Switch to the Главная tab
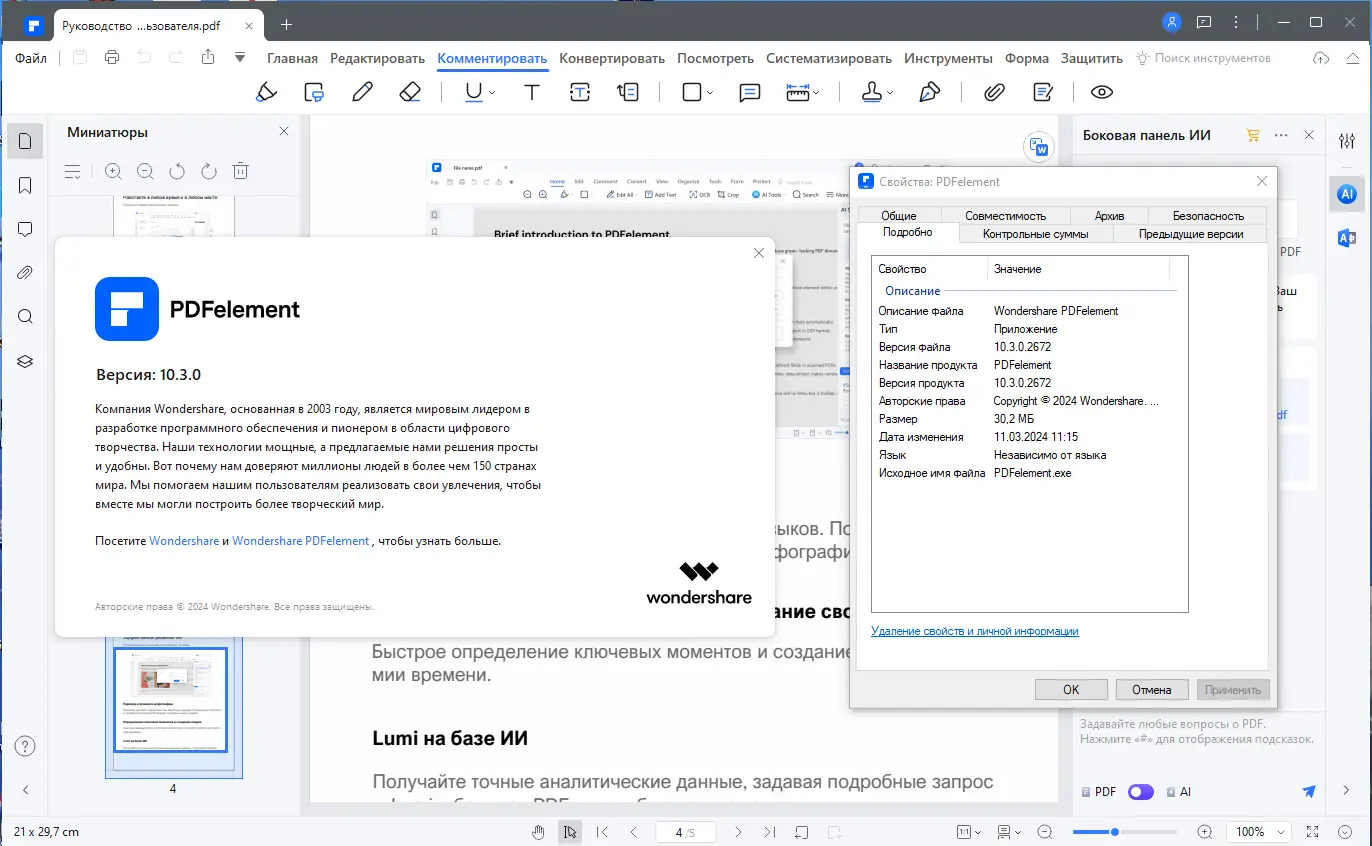Image resolution: width=1372 pixels, height=846 pixels. [292, 58]
